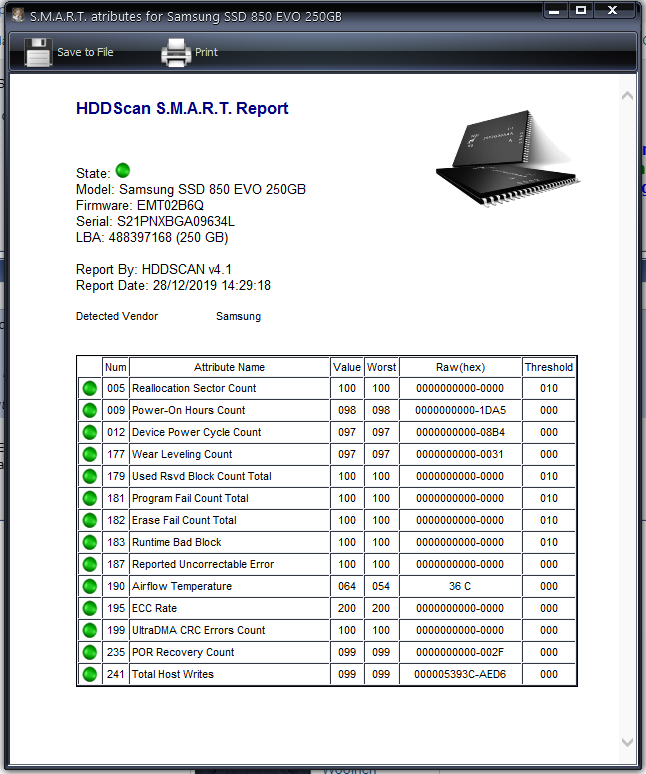Click green status dot for Erase Fail Count Total
The width and height of the screenshot is (646, 774).
[90, 520]
